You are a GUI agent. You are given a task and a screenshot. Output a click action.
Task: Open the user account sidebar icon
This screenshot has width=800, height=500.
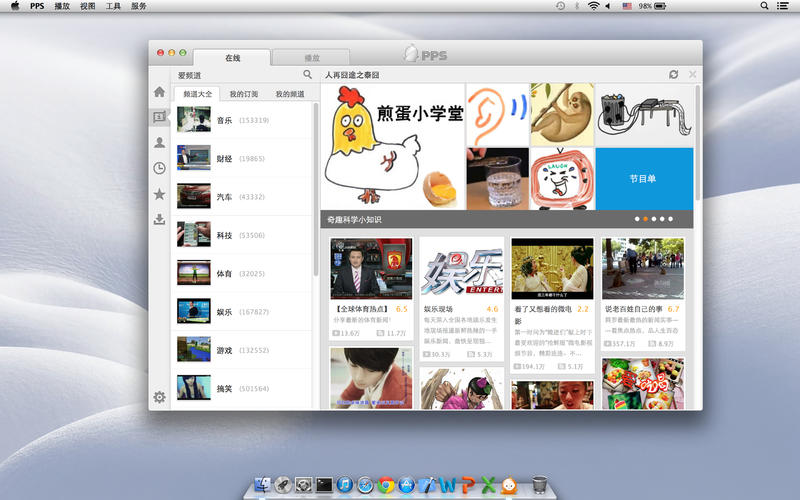[159, 142]
